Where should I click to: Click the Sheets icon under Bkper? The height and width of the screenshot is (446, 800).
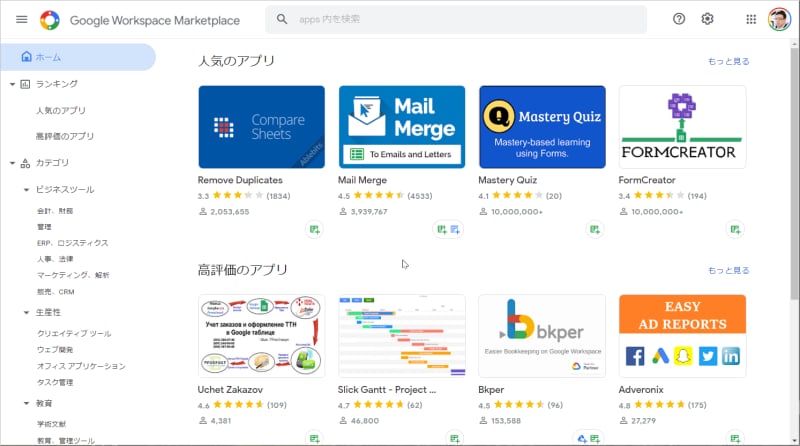(x=595, y=439)
